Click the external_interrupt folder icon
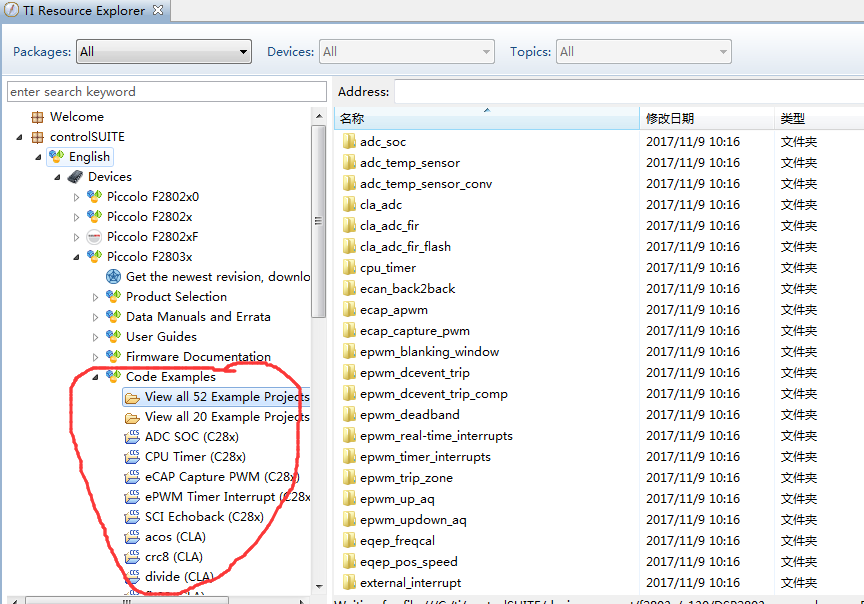Viewport: 864px width, 604px height. (x=349, y=583)
